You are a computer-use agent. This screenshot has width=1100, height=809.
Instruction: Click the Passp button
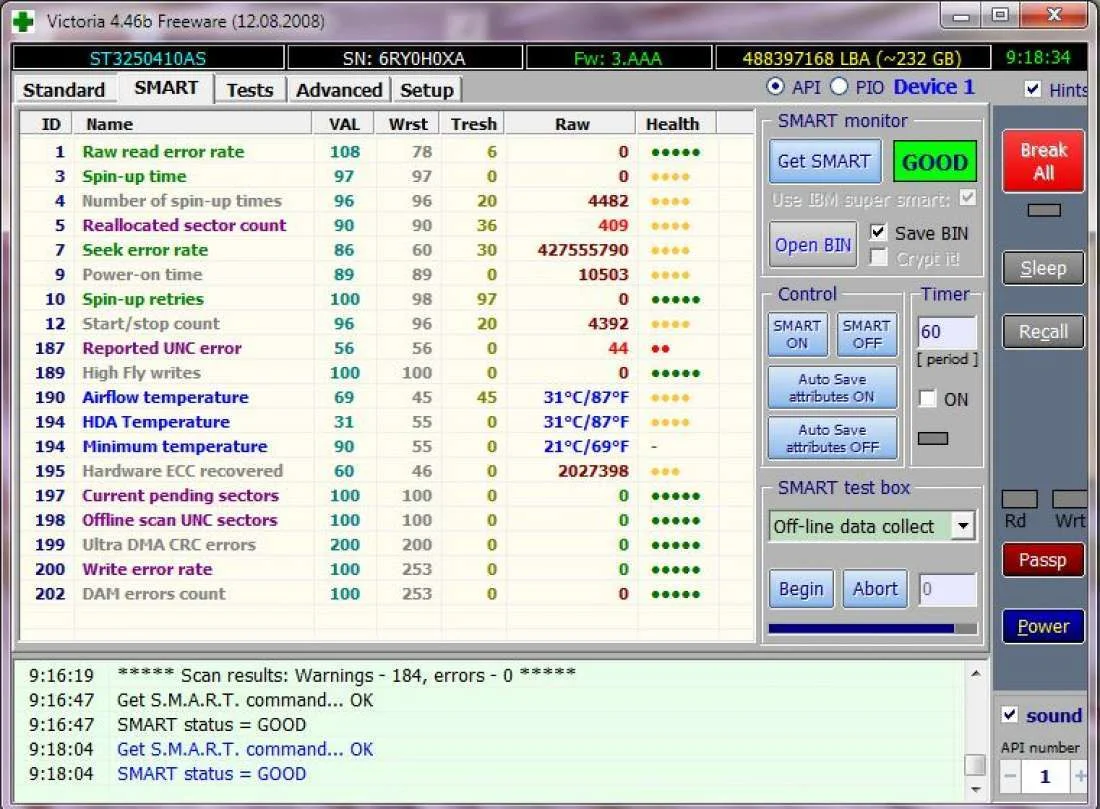(x=1042, y=560)
